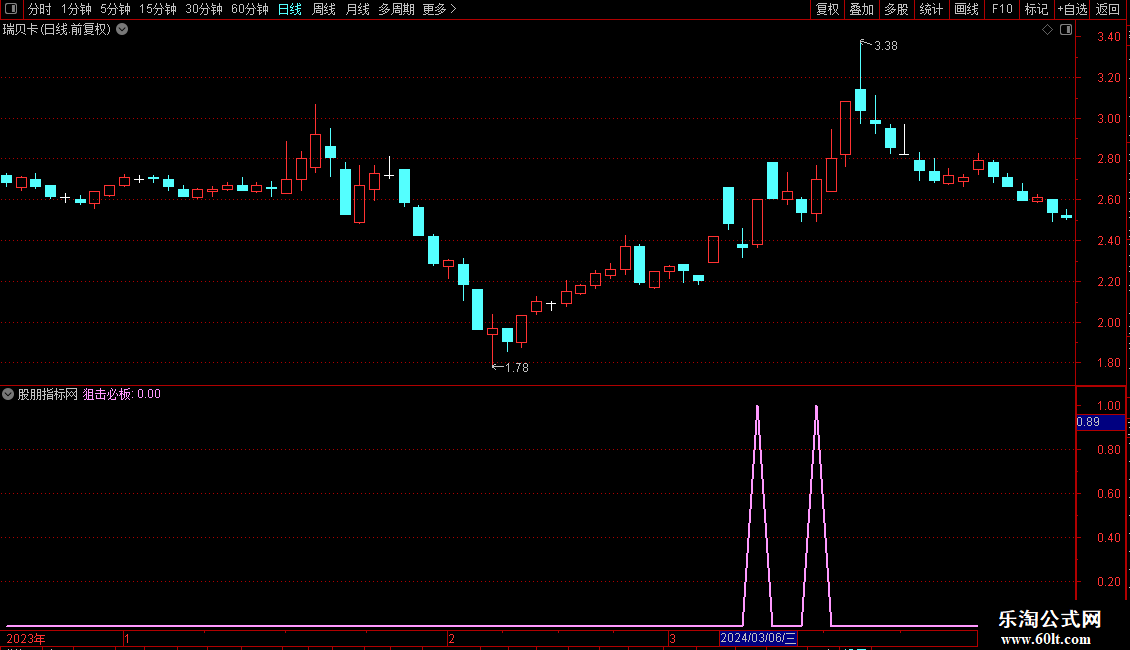This screenshot has width=1130, height=650.
Task: Activate 画线 drawing tools
Action: [966, 9]
